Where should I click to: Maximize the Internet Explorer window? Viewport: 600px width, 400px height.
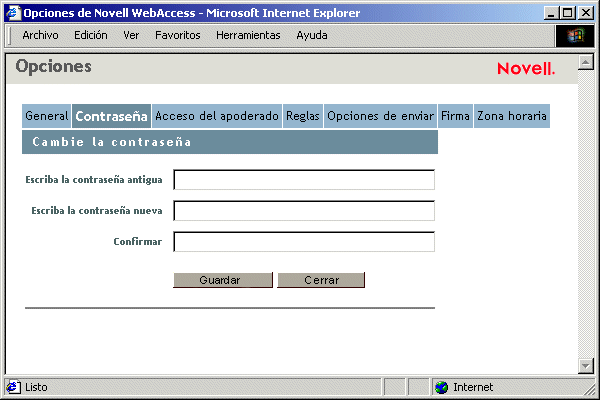click(x=568, y=13)
